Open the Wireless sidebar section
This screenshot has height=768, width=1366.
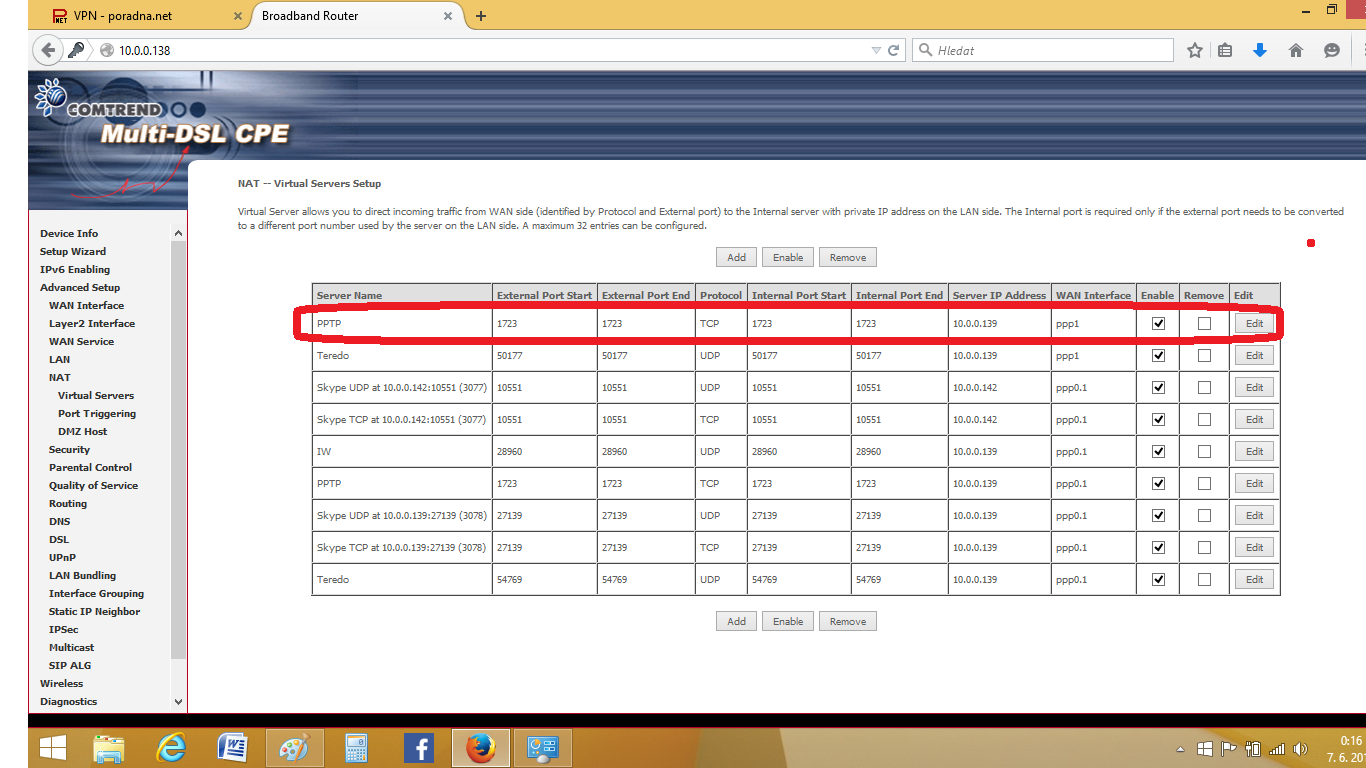(x=62, y=684)
